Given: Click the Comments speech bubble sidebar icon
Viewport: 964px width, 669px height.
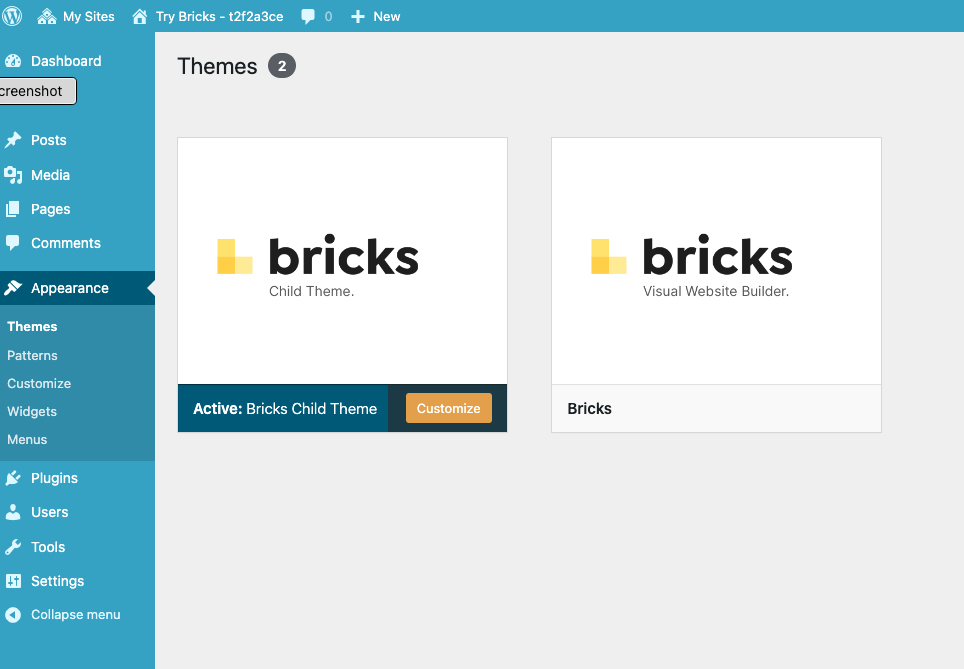Looking at the screenshot, I should coord(13,243).
